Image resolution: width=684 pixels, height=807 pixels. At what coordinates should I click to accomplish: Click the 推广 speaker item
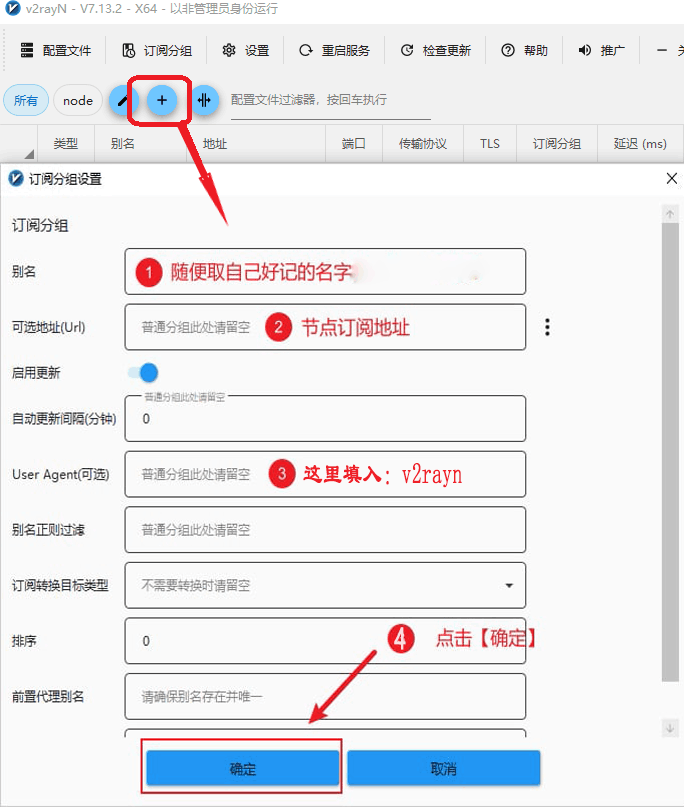601,50
